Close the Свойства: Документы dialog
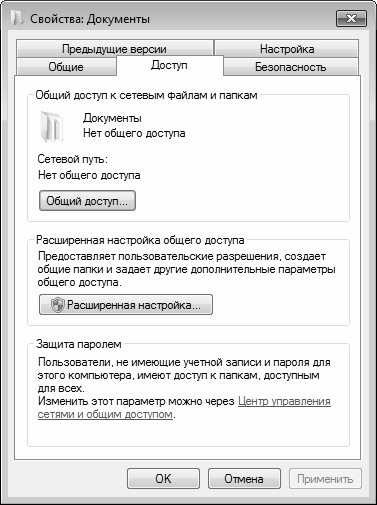 coord(351,18)
